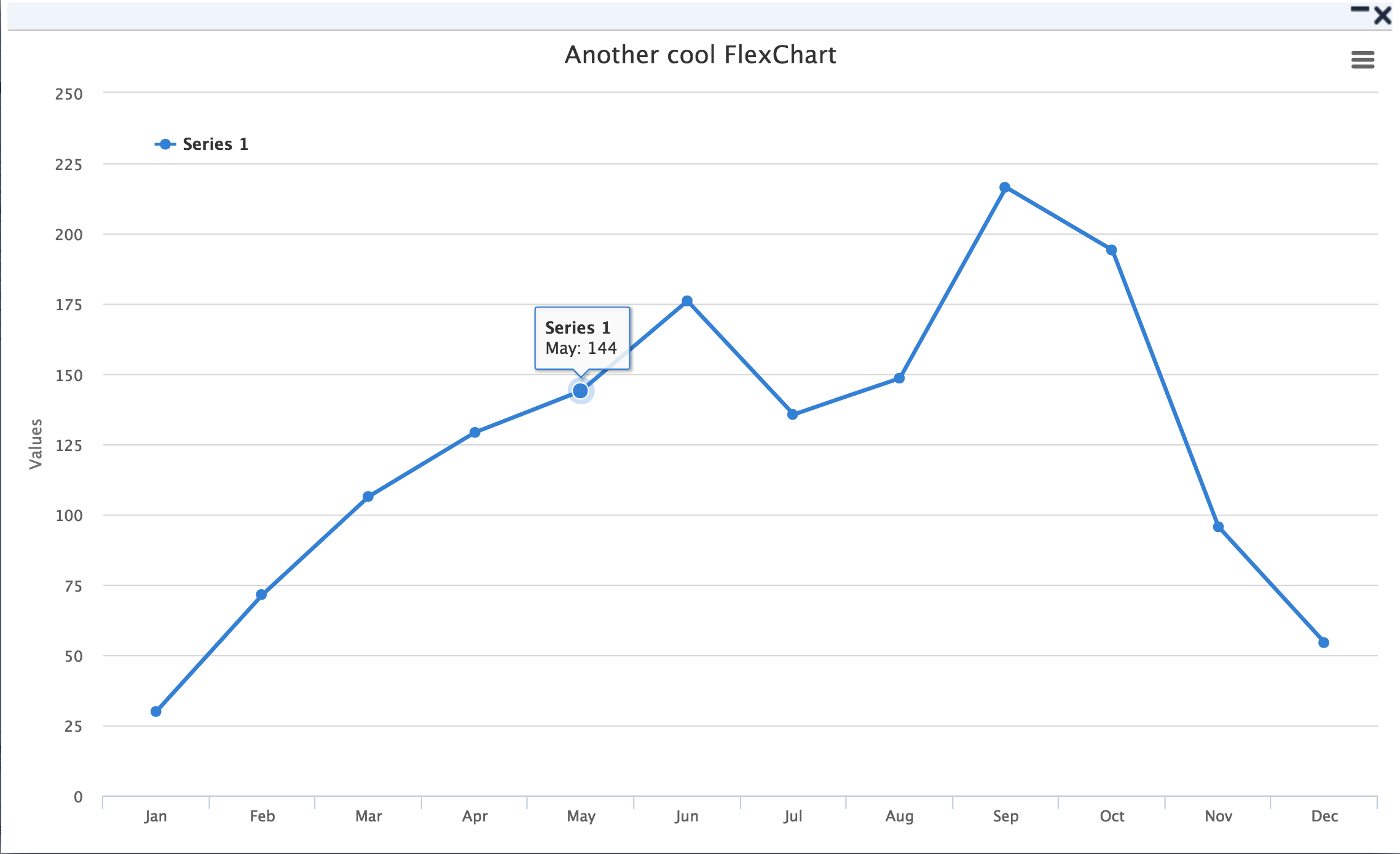Screen dimensions: 1400x854
Task: Click the September maximum data point
Action: tap(1005, 187)
